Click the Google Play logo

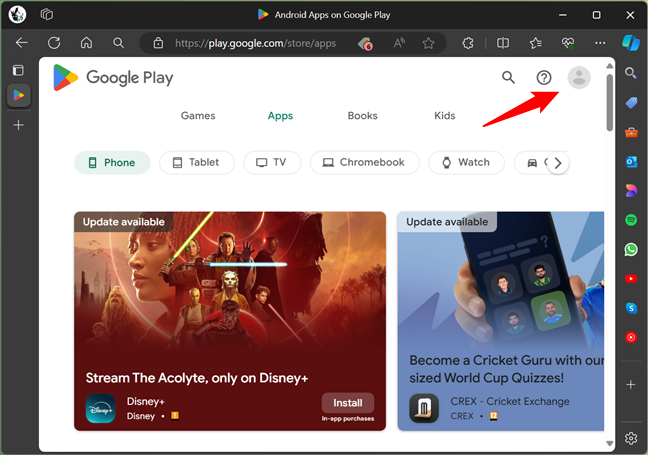click(x=113, y=78)
